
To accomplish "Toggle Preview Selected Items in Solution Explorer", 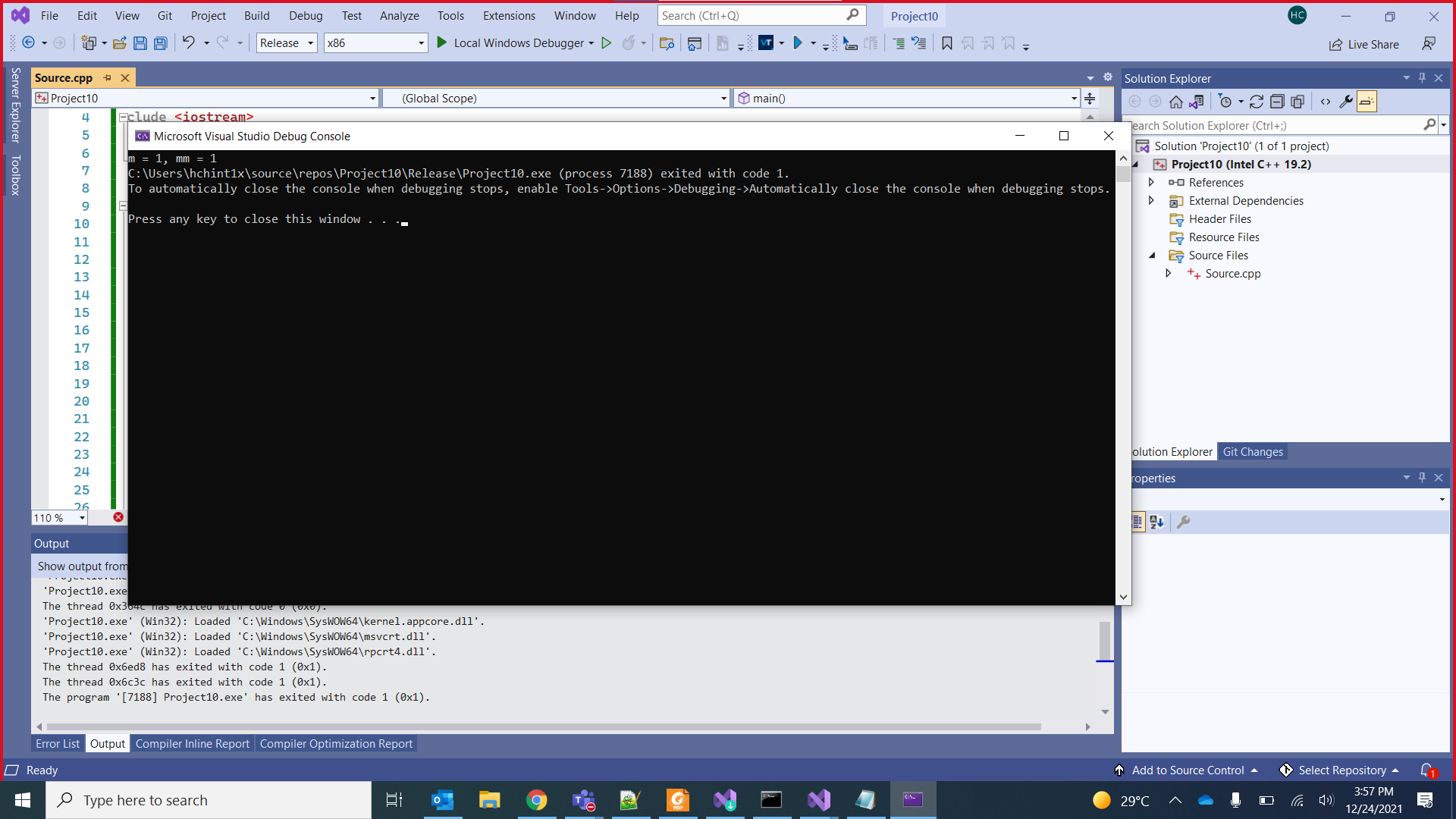I will coord(1367,101).
